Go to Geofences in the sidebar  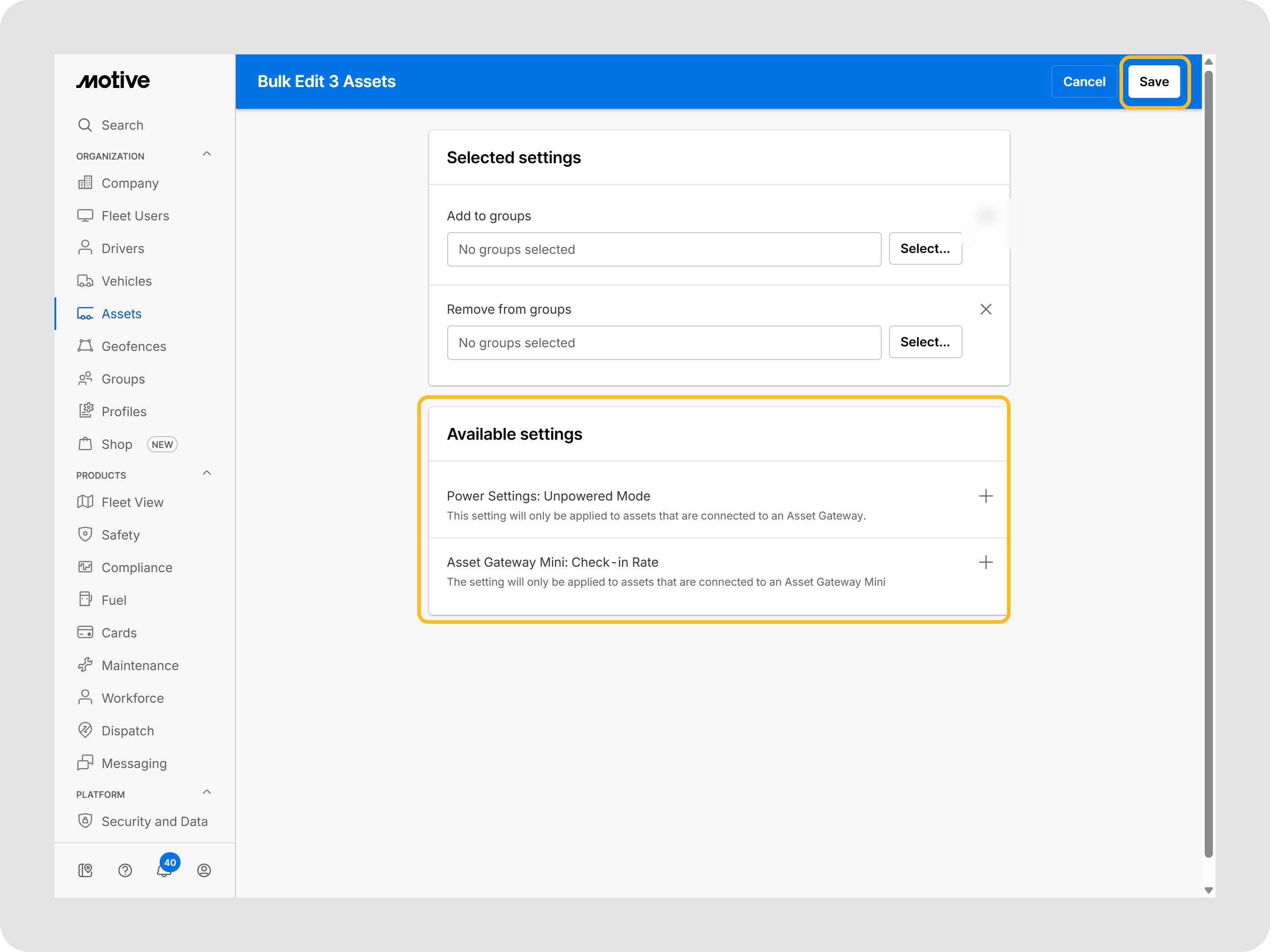tap(133, 346)
